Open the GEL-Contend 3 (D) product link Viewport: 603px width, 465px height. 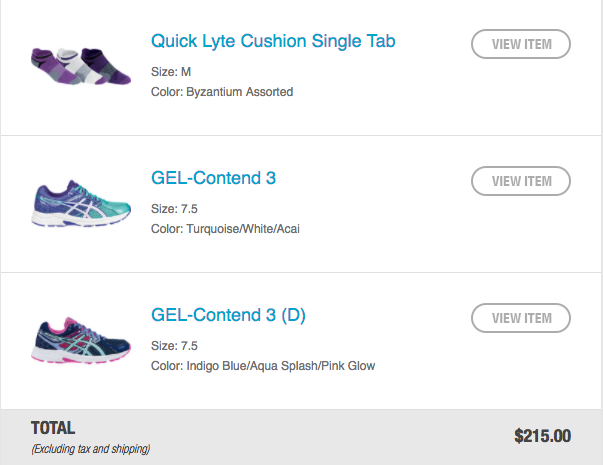(x=228, y=316)
